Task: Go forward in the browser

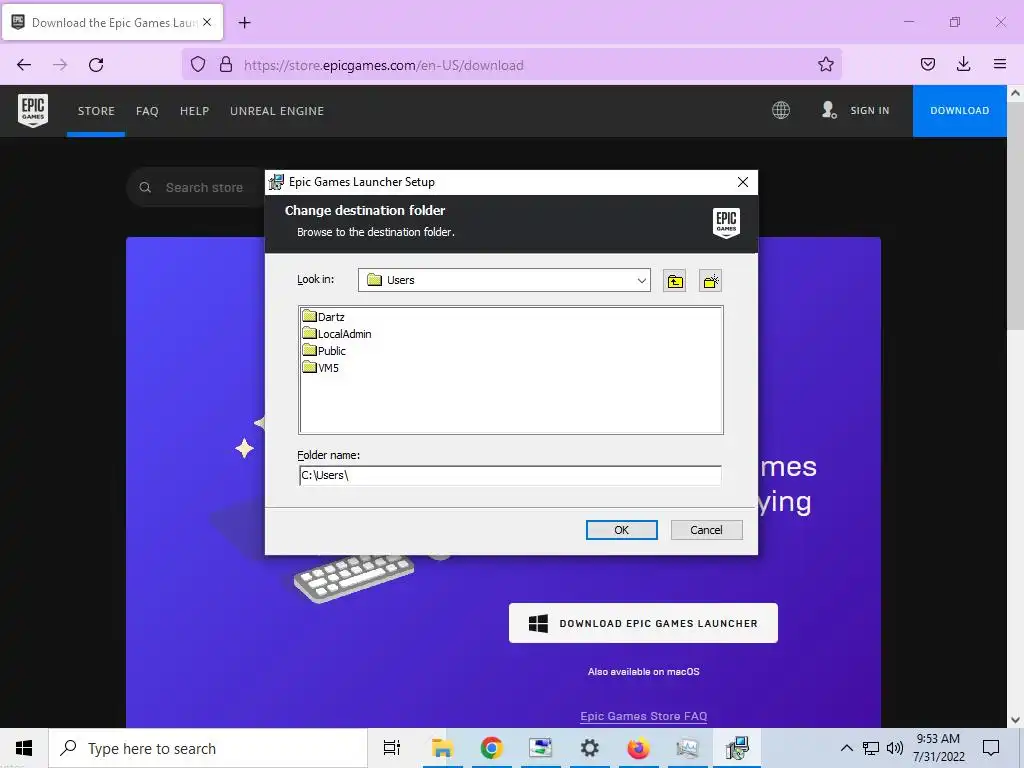Action: pos(60,65)
